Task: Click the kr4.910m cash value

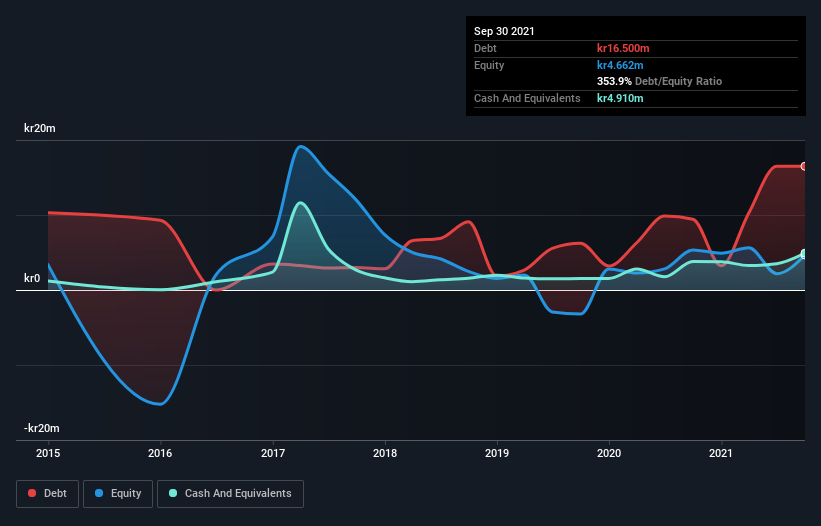Action: click(620, 98)
